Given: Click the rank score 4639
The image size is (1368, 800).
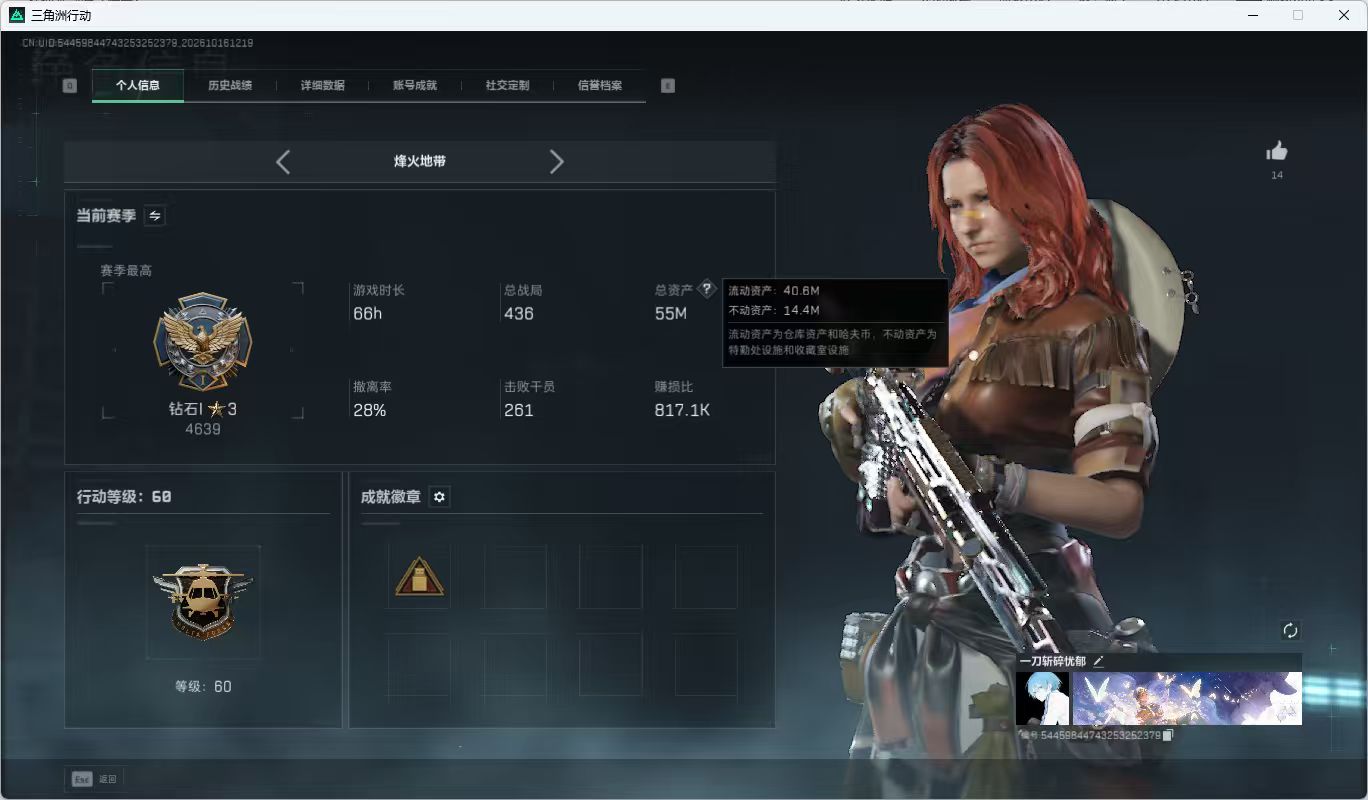Looking at the screenshot, I should pos(203,429).
